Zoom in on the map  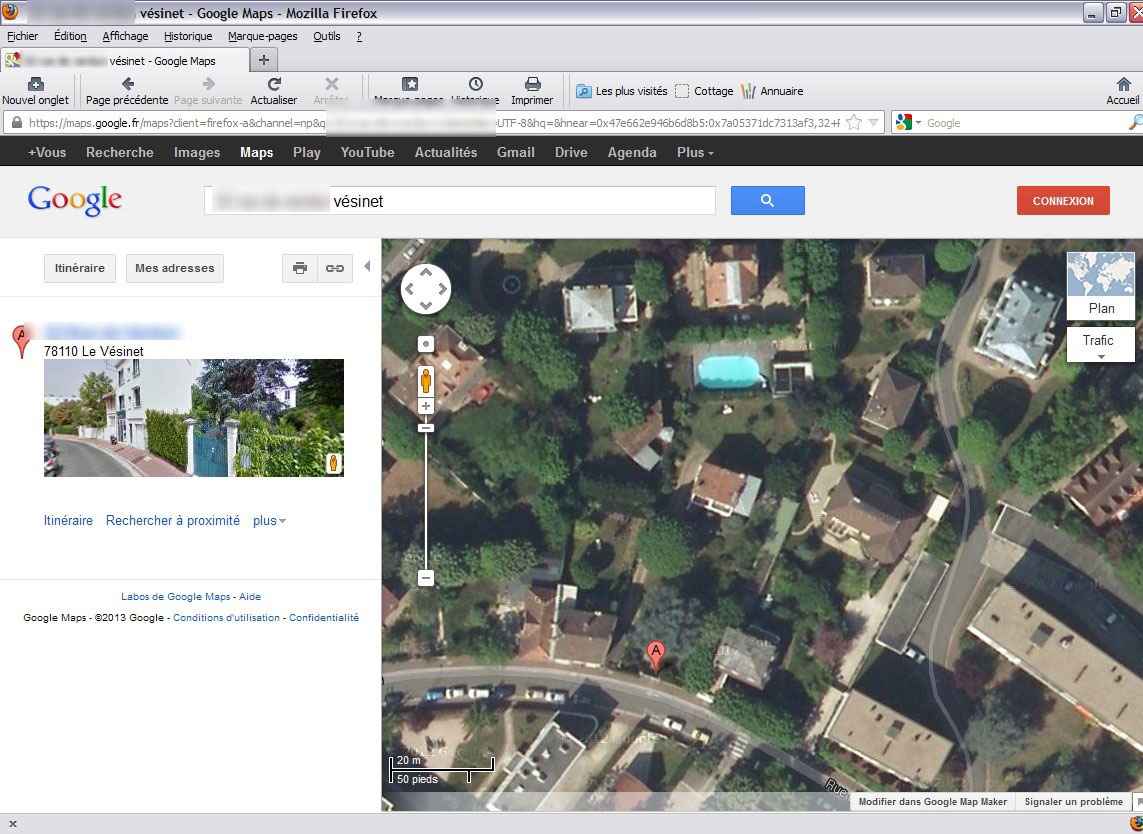pyautogui.click(x=426, y=406)
